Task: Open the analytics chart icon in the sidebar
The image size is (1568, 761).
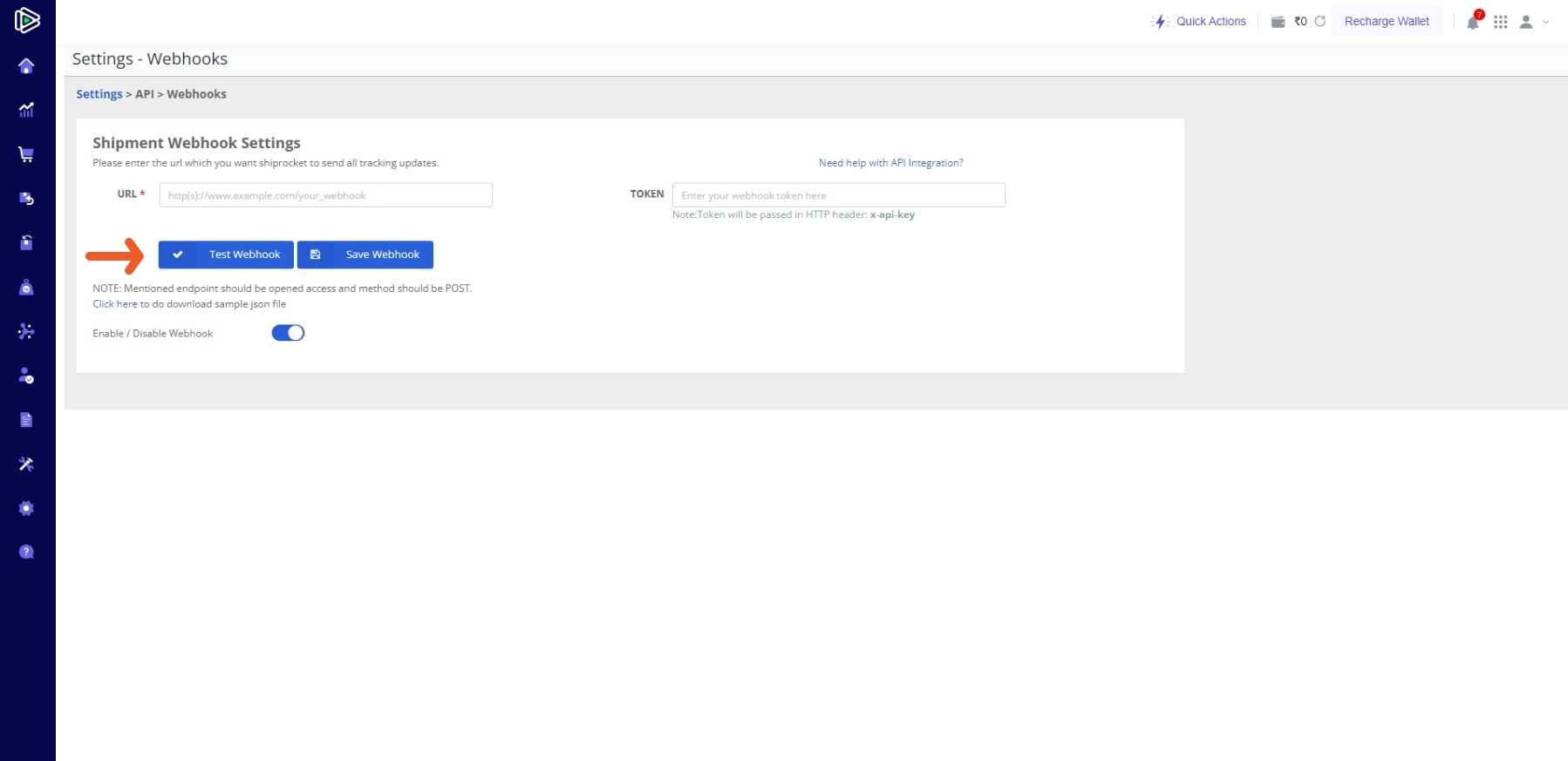Action: tap(27, 110)
